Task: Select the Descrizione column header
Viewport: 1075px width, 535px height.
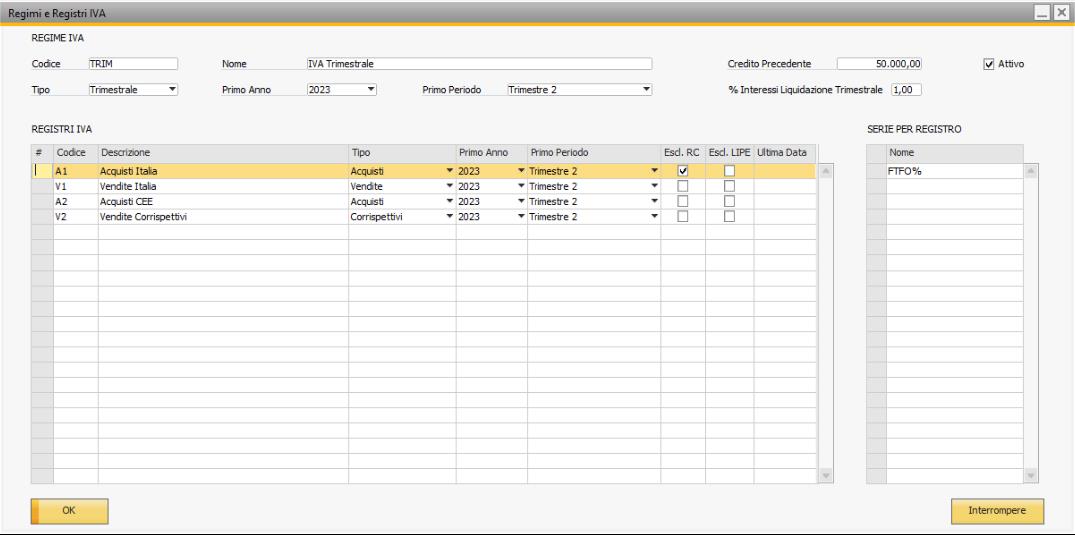Action: tap(224, 153)
